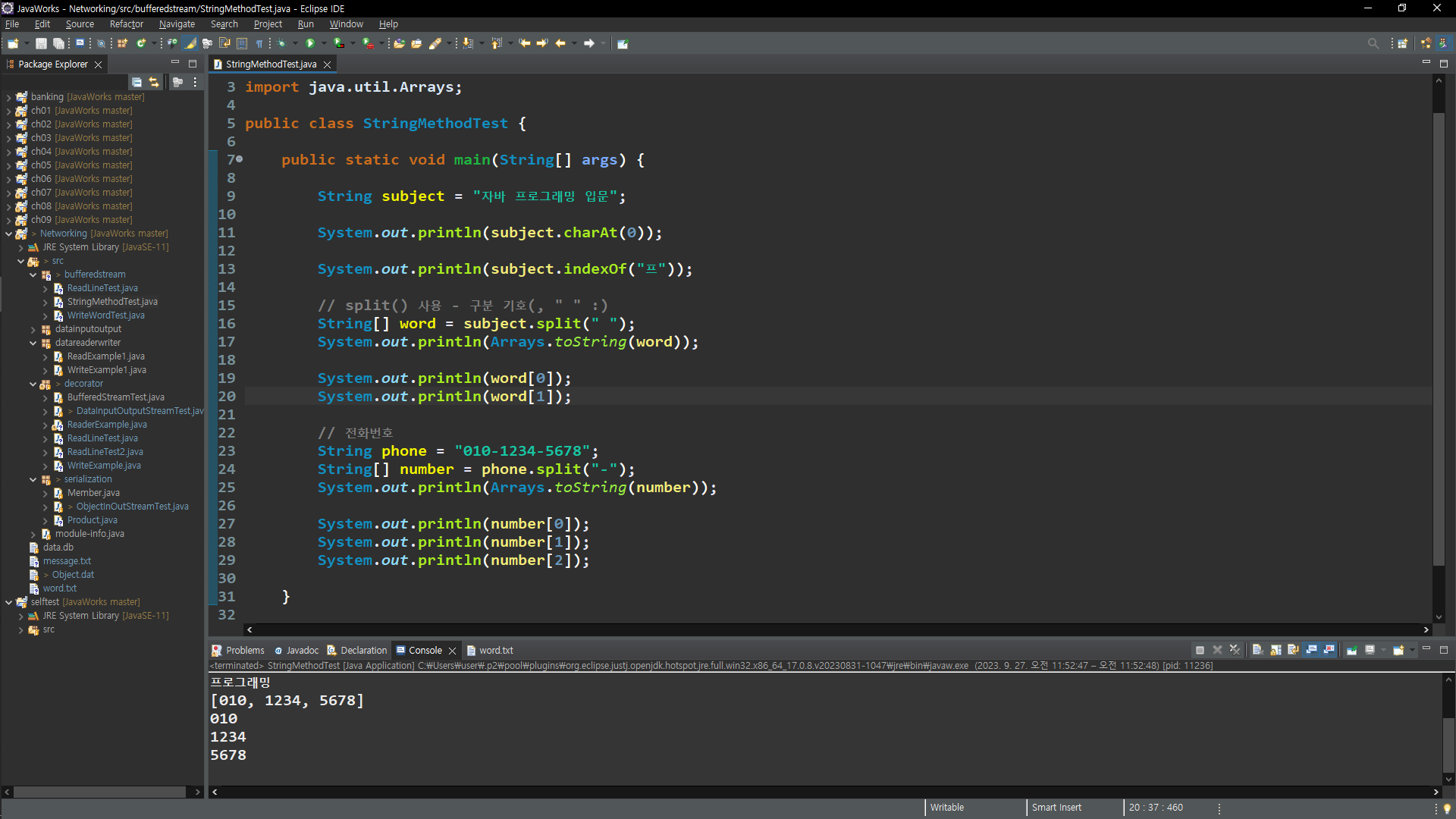This screenshot has width=1456, height=819.
Task: Open the Run button dropdown arrow
Action: [324, 43]
